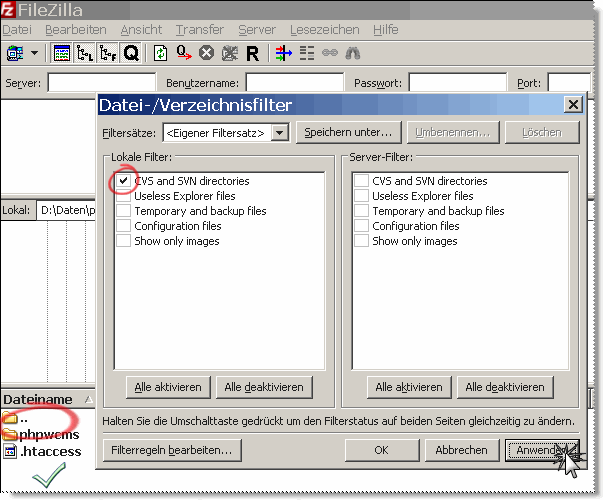
Task: Open the Ansicht menu
Action: pyautogui.click(x=142, y=30)
